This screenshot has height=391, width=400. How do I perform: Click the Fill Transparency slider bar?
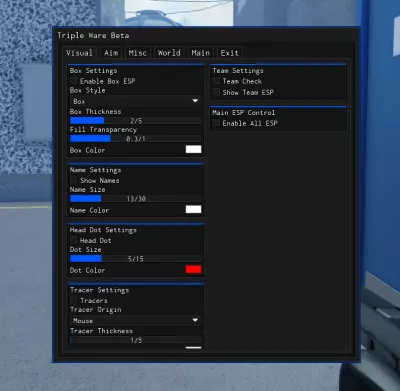135,138
